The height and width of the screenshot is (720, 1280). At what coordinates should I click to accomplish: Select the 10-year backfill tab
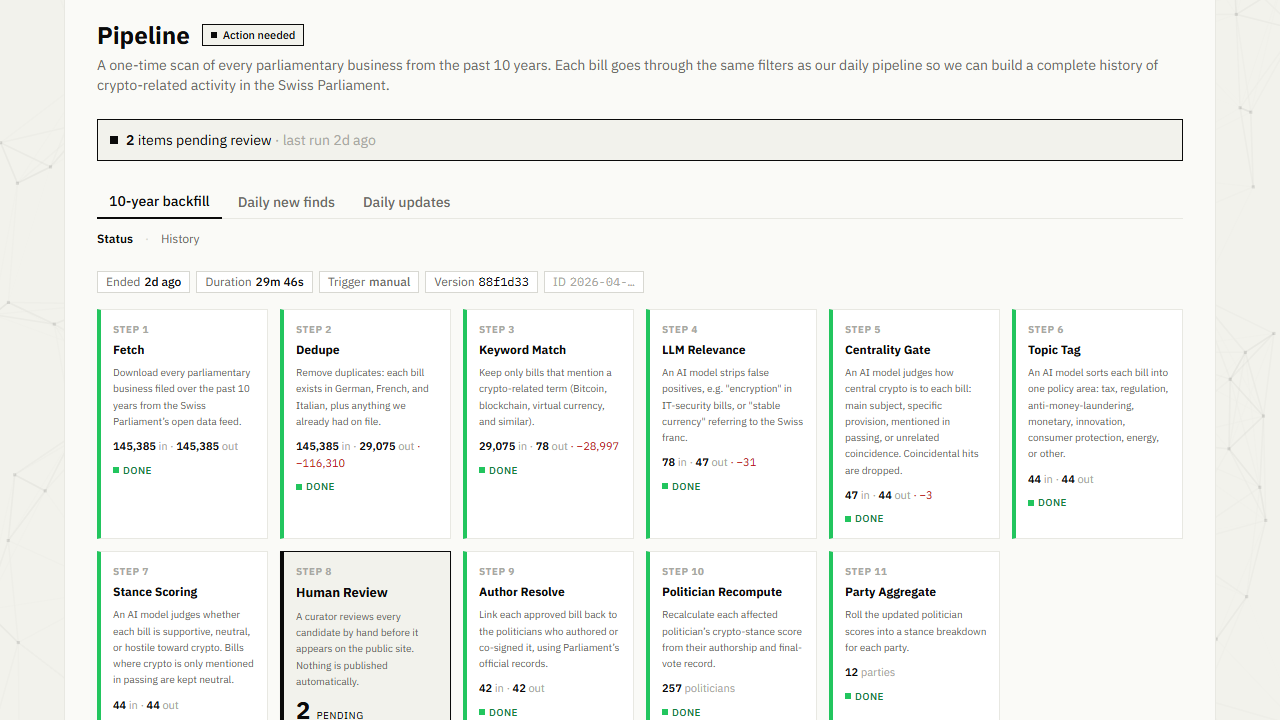(x=159, y=201)
